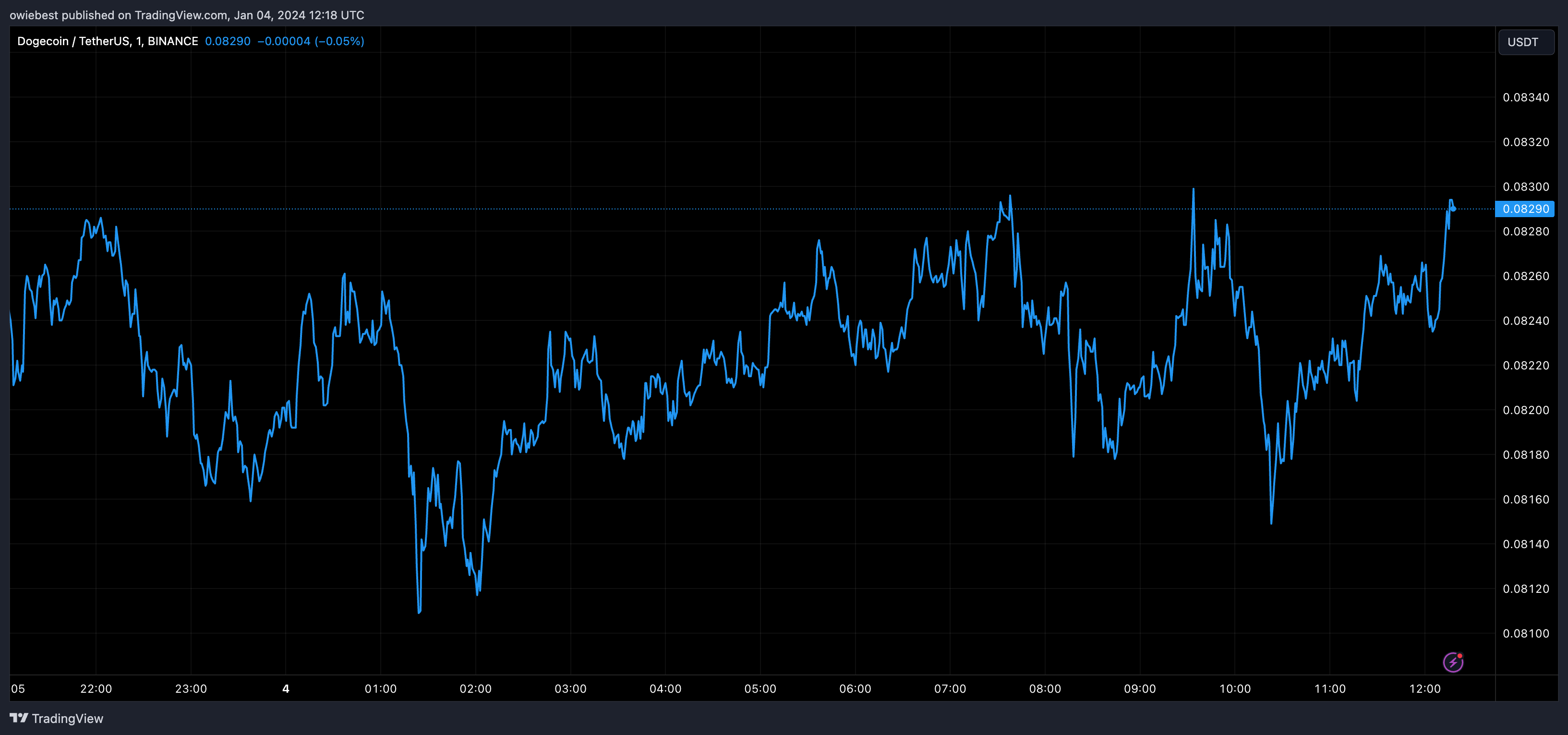Click the 0.08340 price axis label
The width and height of the screenshot is (1568, 735).
click(1526, 98)
